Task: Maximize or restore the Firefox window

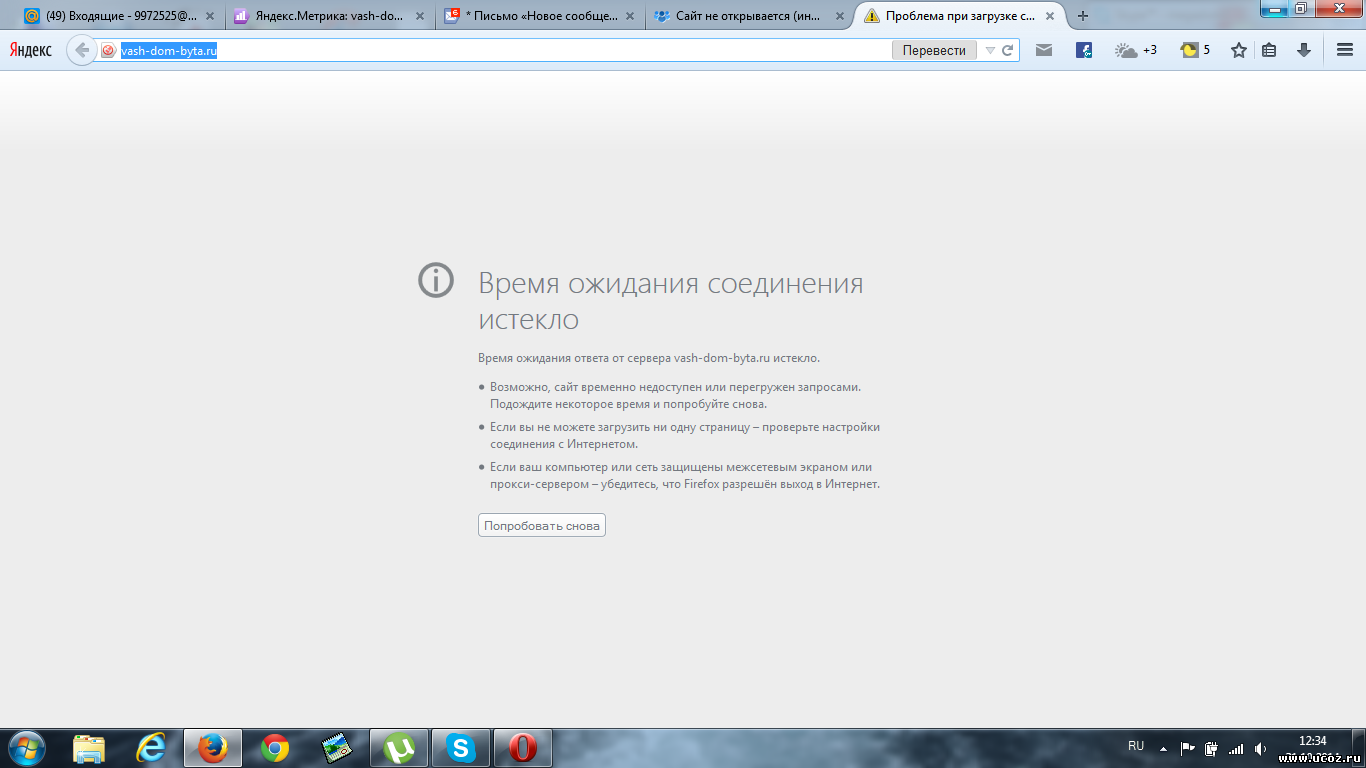Action: [1300, 8]
